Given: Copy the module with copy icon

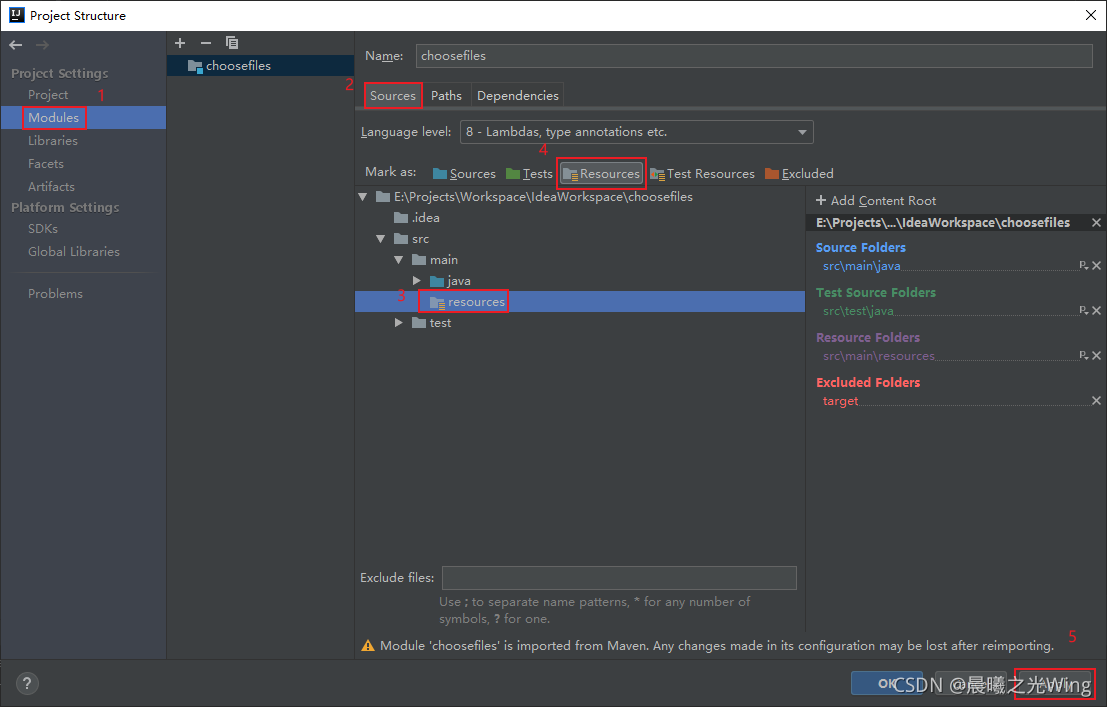Looking at the screenshot, I should 232,43.
